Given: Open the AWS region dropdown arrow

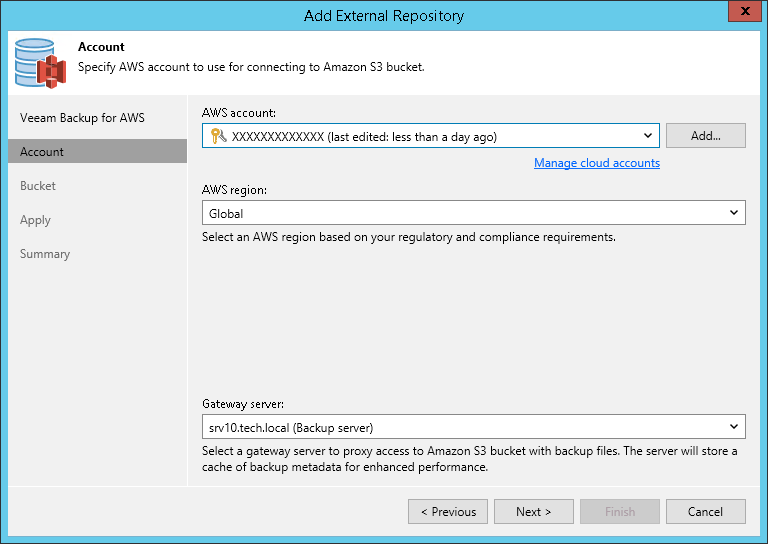Looking at the screenshot, I should point(734,213).
